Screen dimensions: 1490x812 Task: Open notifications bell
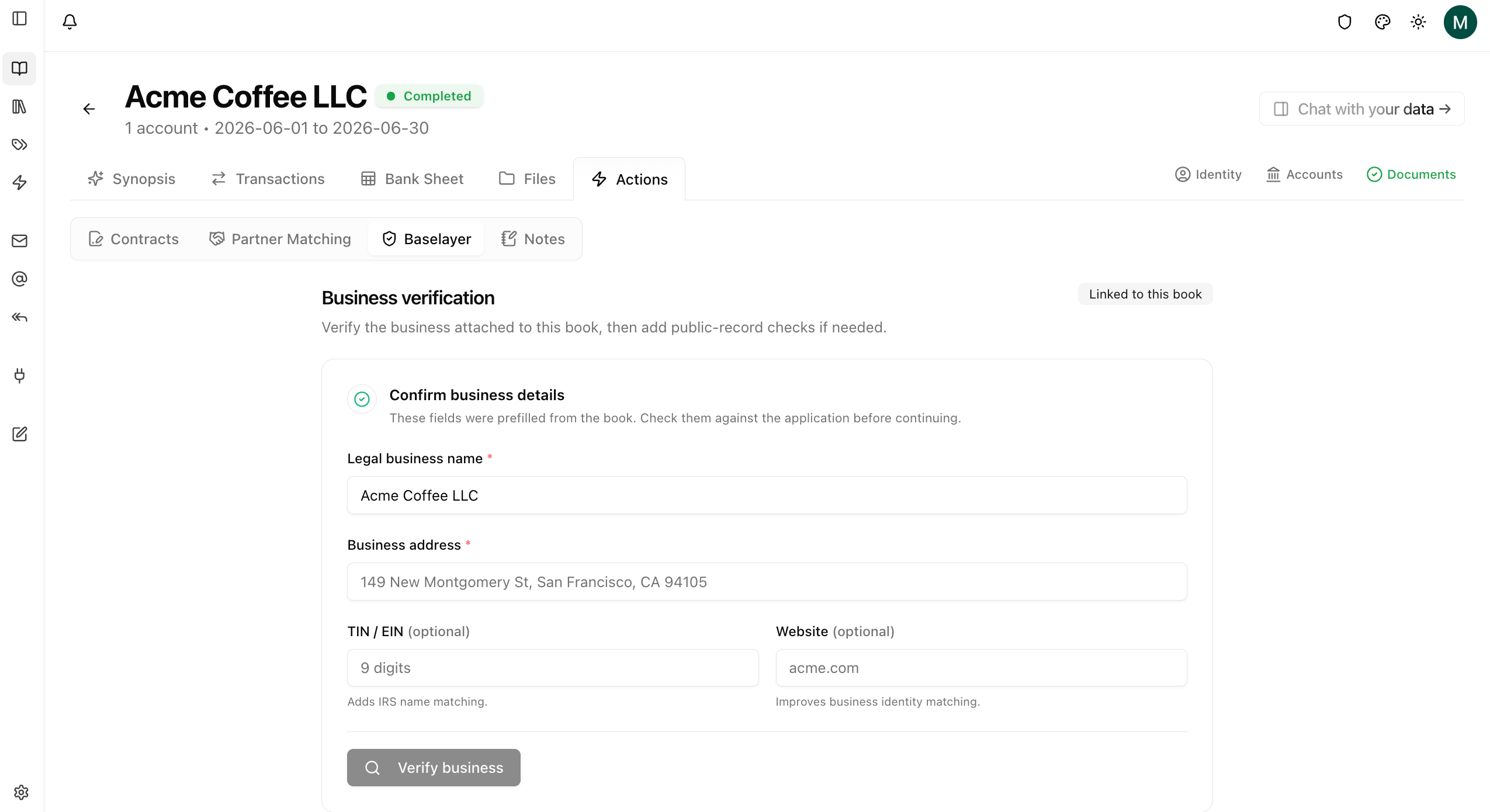click(70, 22)
